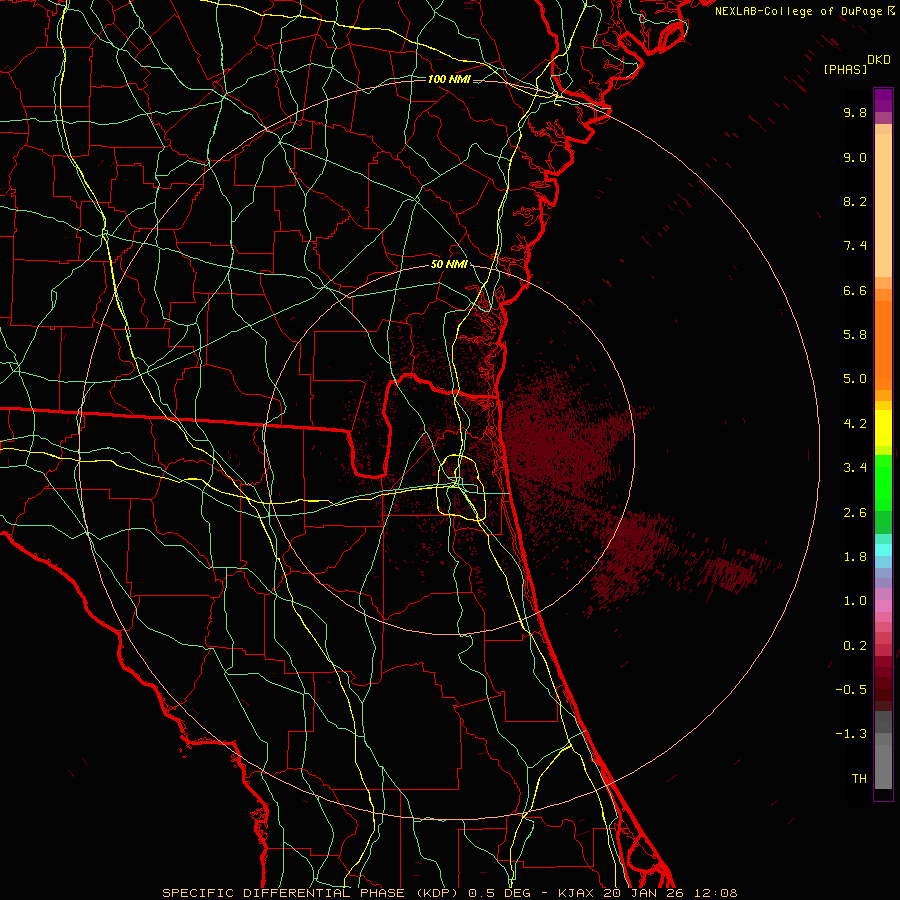Click the yellow band of the color bar
The image size is (900, 900).
(883, 428)
